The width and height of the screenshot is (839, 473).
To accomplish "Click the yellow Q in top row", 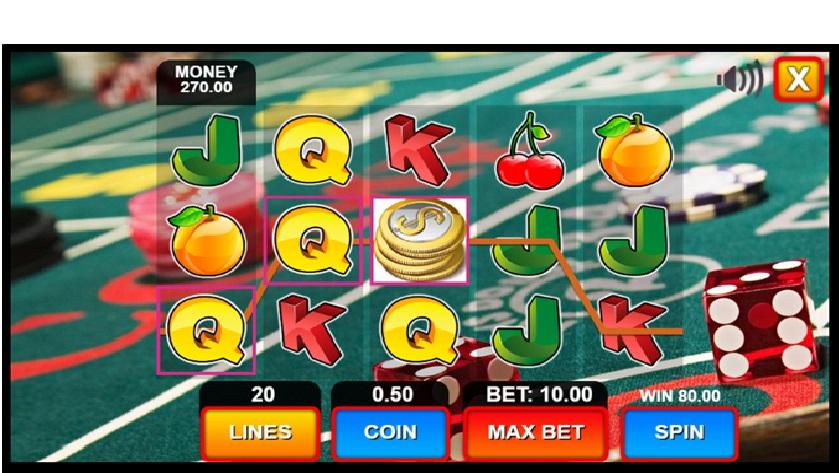I will tap(313, 150).
